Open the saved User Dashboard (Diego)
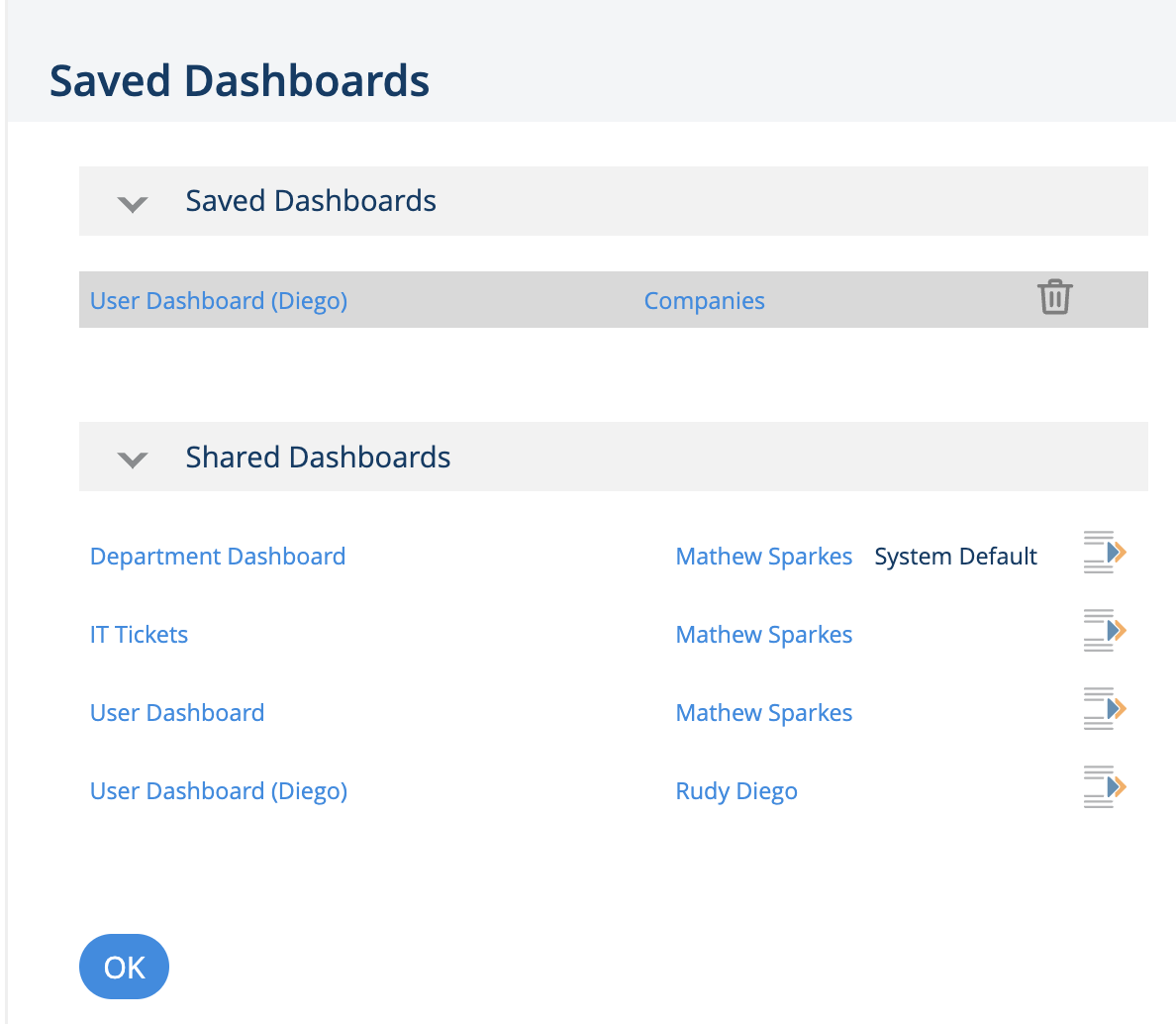 [x=218, y=300]
